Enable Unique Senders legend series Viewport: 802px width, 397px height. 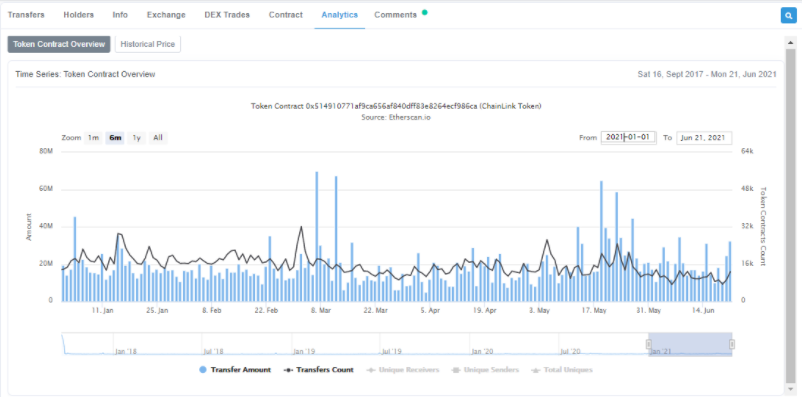(485, 370)
